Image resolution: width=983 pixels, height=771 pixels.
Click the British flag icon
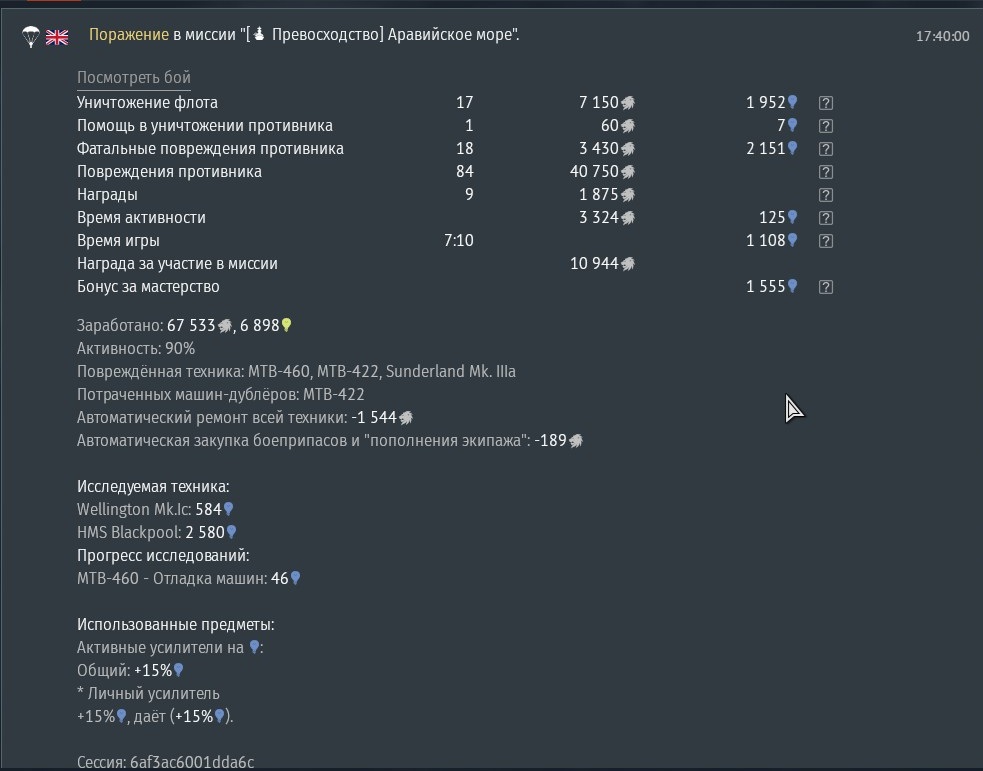tap(57, 38)
